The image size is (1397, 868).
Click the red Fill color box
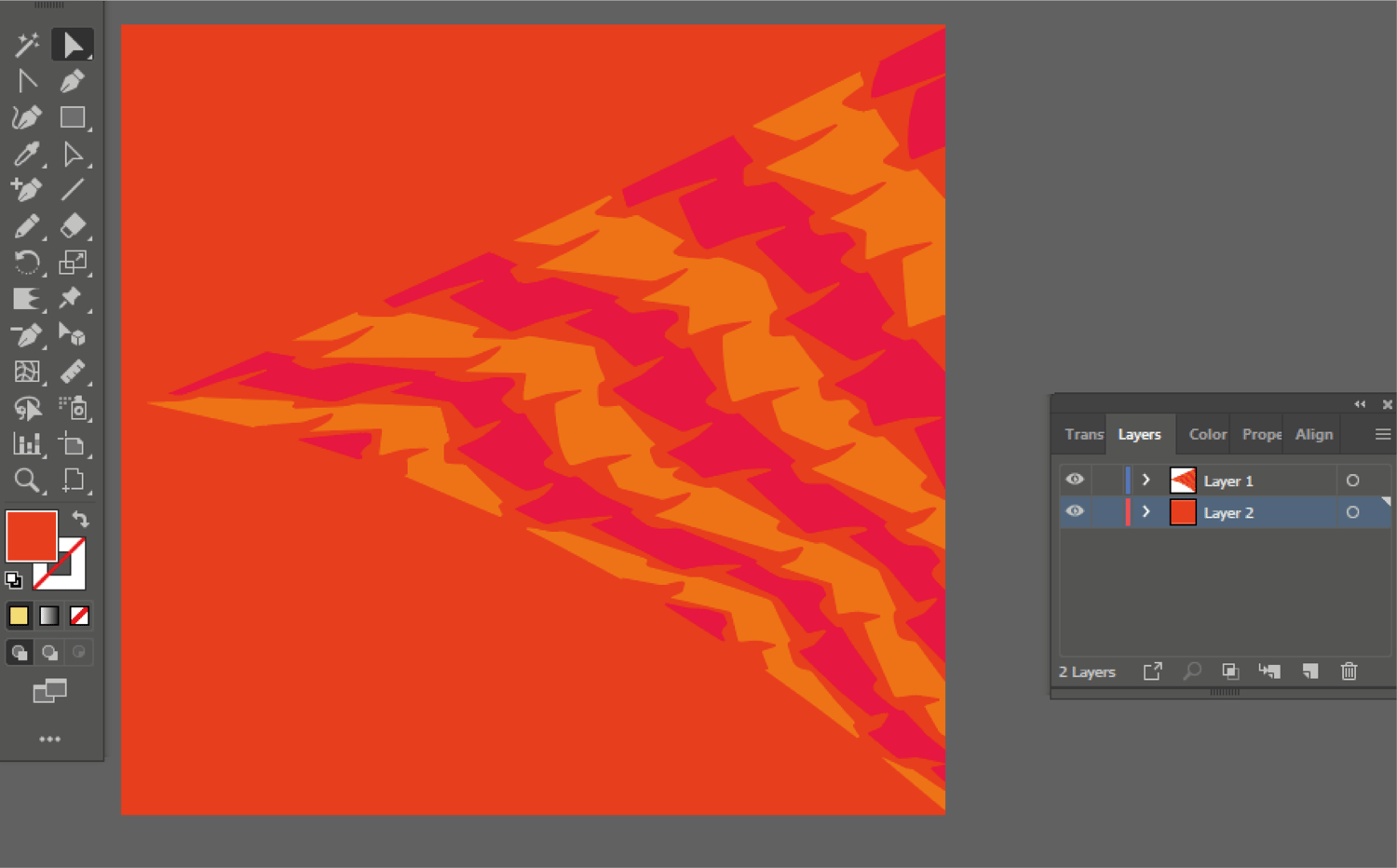(32, 536)
